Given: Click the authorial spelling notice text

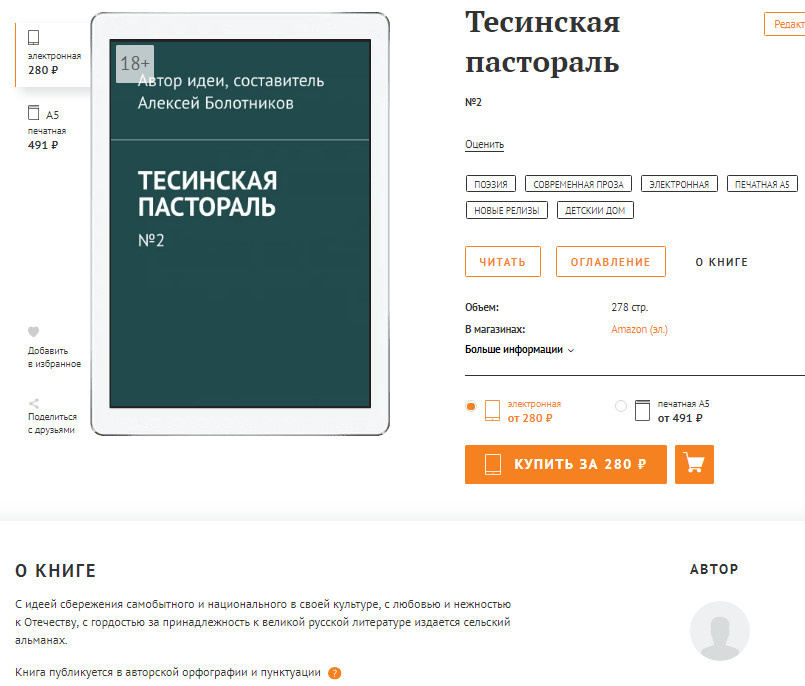Looking at the screenshot, I should point(168,672).
